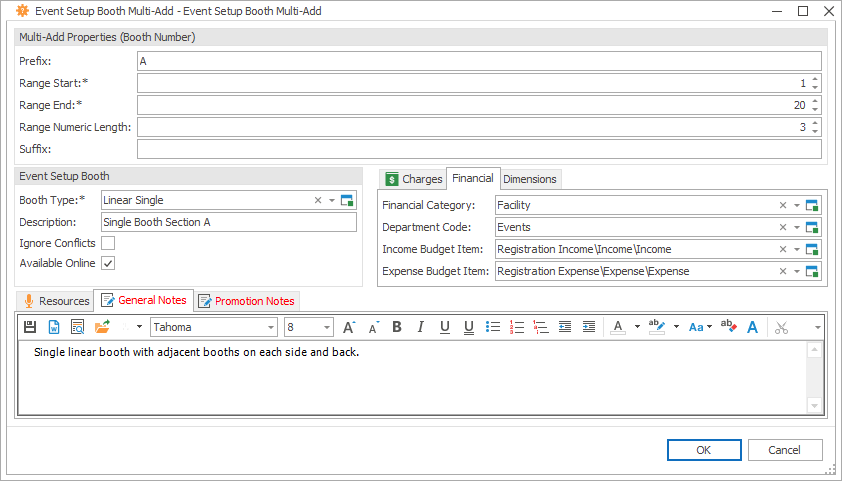The width and height of the screenshot is (842, 481).
Task: Open the font size 8 dropdown
Action: click(327, 327)
